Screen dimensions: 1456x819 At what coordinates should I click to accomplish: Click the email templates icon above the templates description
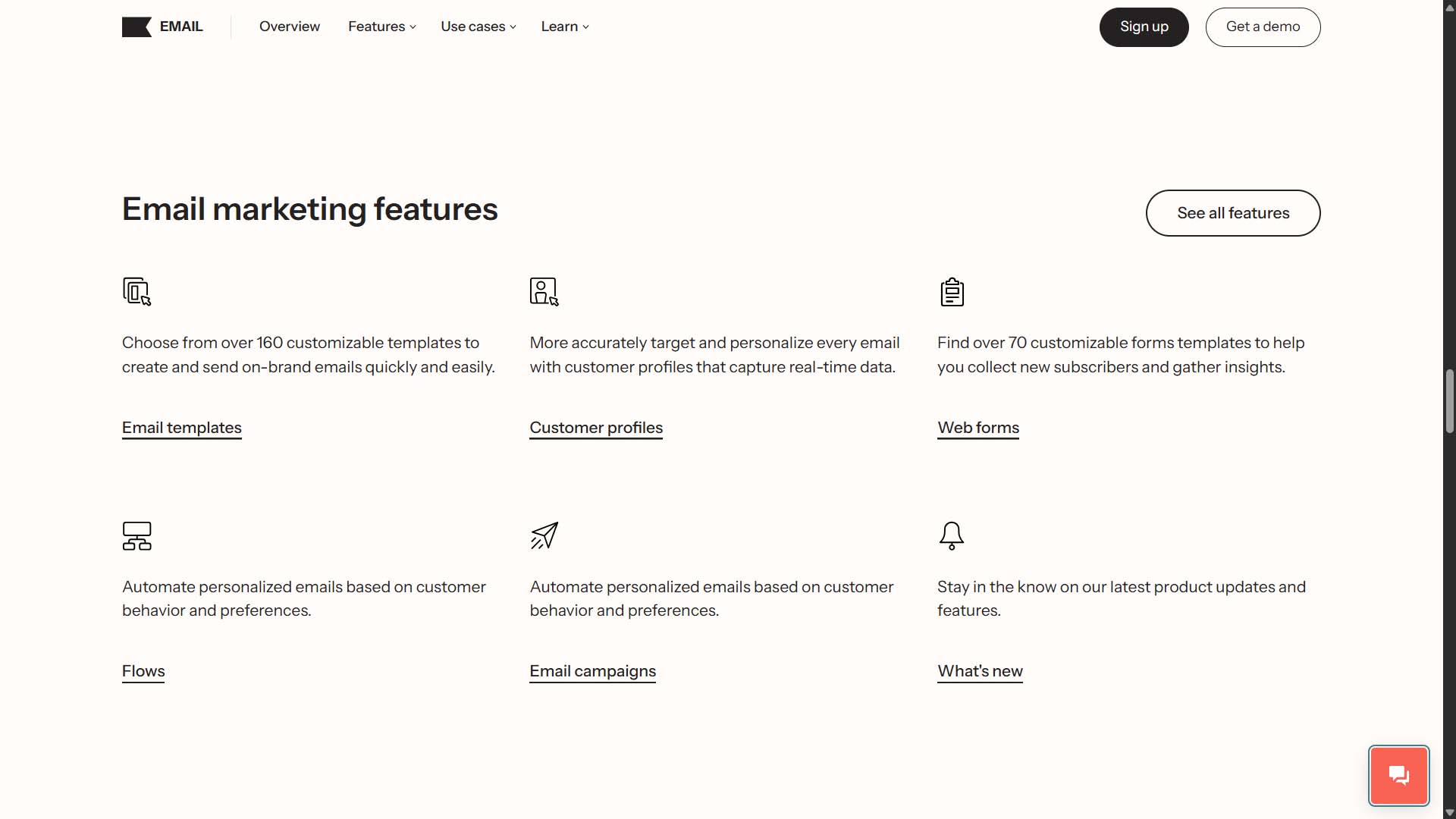pos(136,291)
